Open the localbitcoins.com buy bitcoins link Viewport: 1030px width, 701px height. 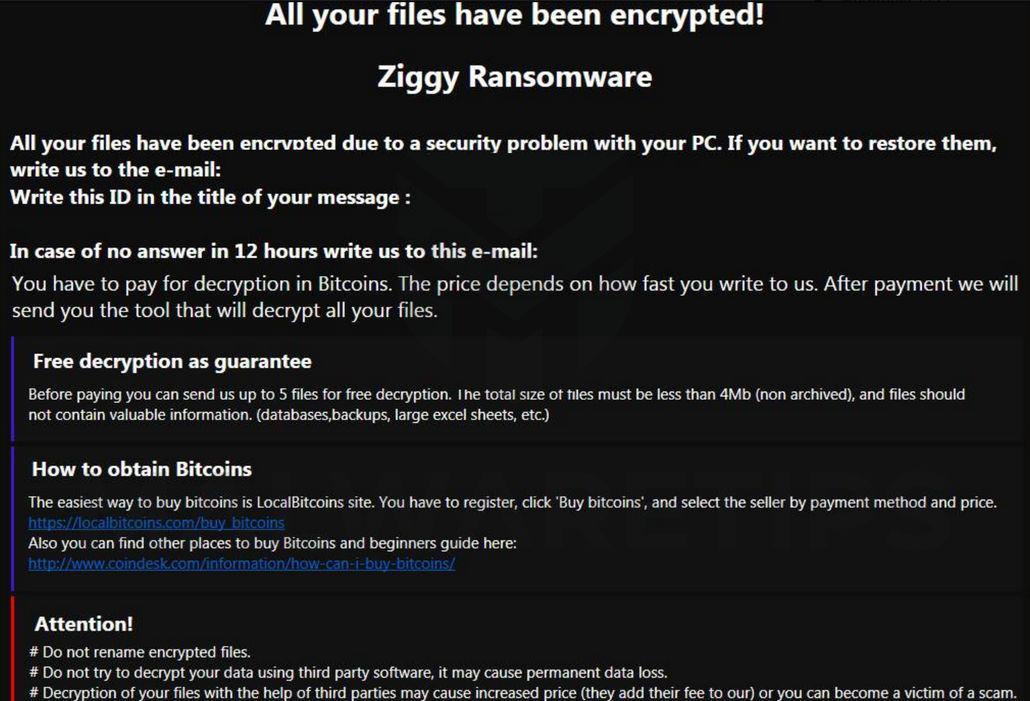coord(156,523)
